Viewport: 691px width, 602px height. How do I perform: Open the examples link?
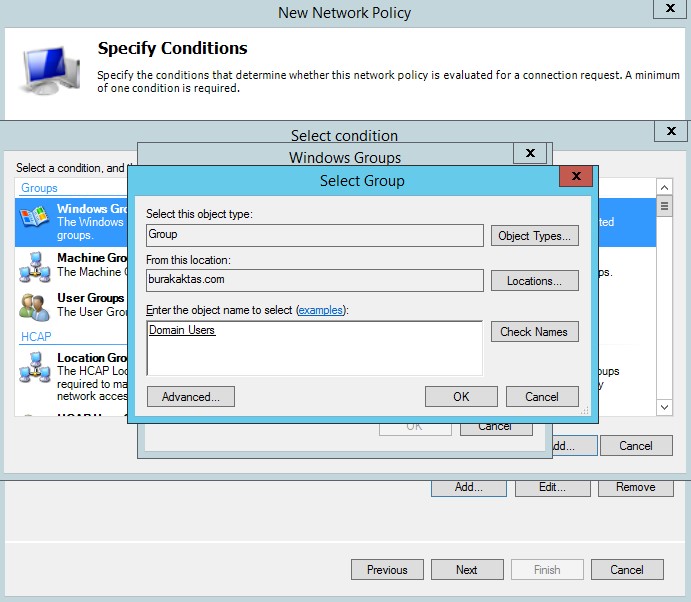click(320, 310)
